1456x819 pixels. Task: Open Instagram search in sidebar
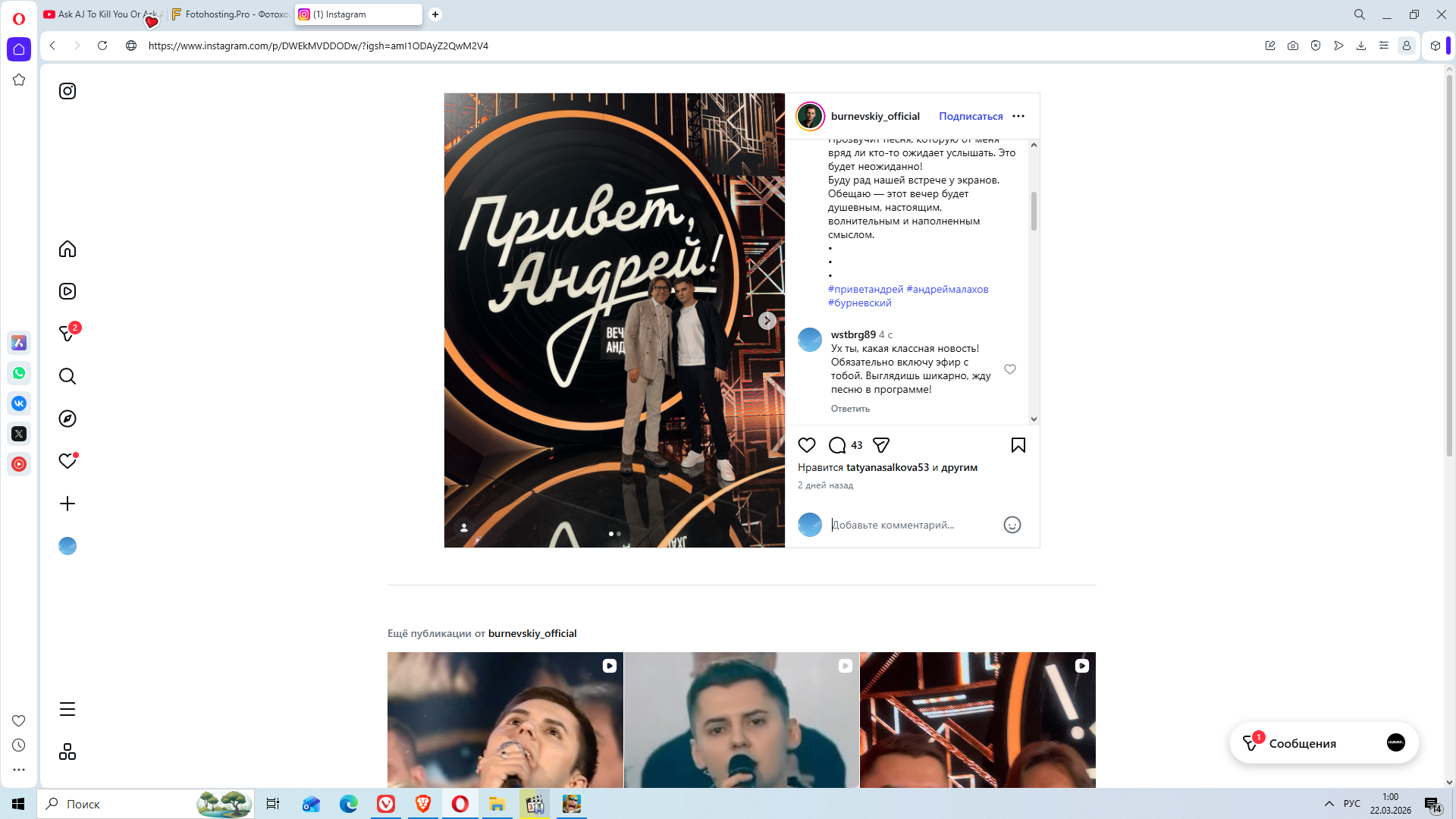67,376
